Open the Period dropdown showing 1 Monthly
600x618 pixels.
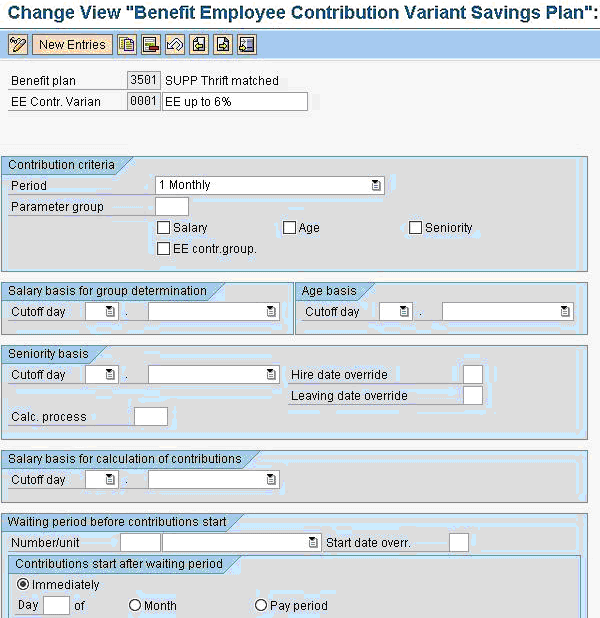376,185
